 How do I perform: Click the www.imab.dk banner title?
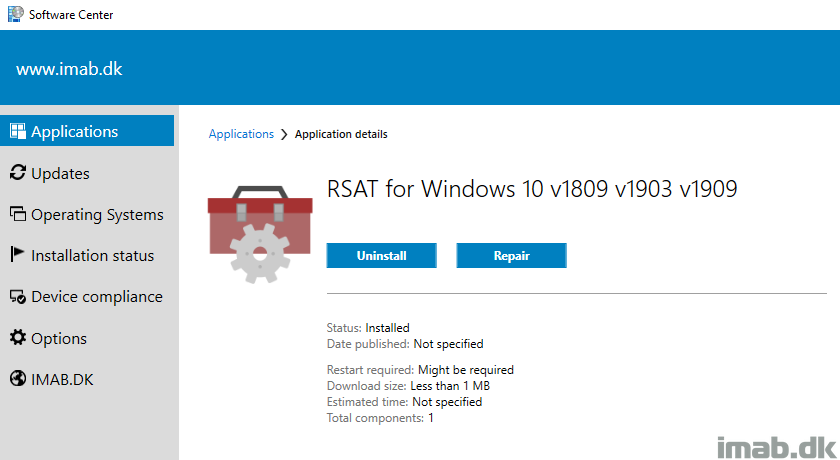point(69,69)
